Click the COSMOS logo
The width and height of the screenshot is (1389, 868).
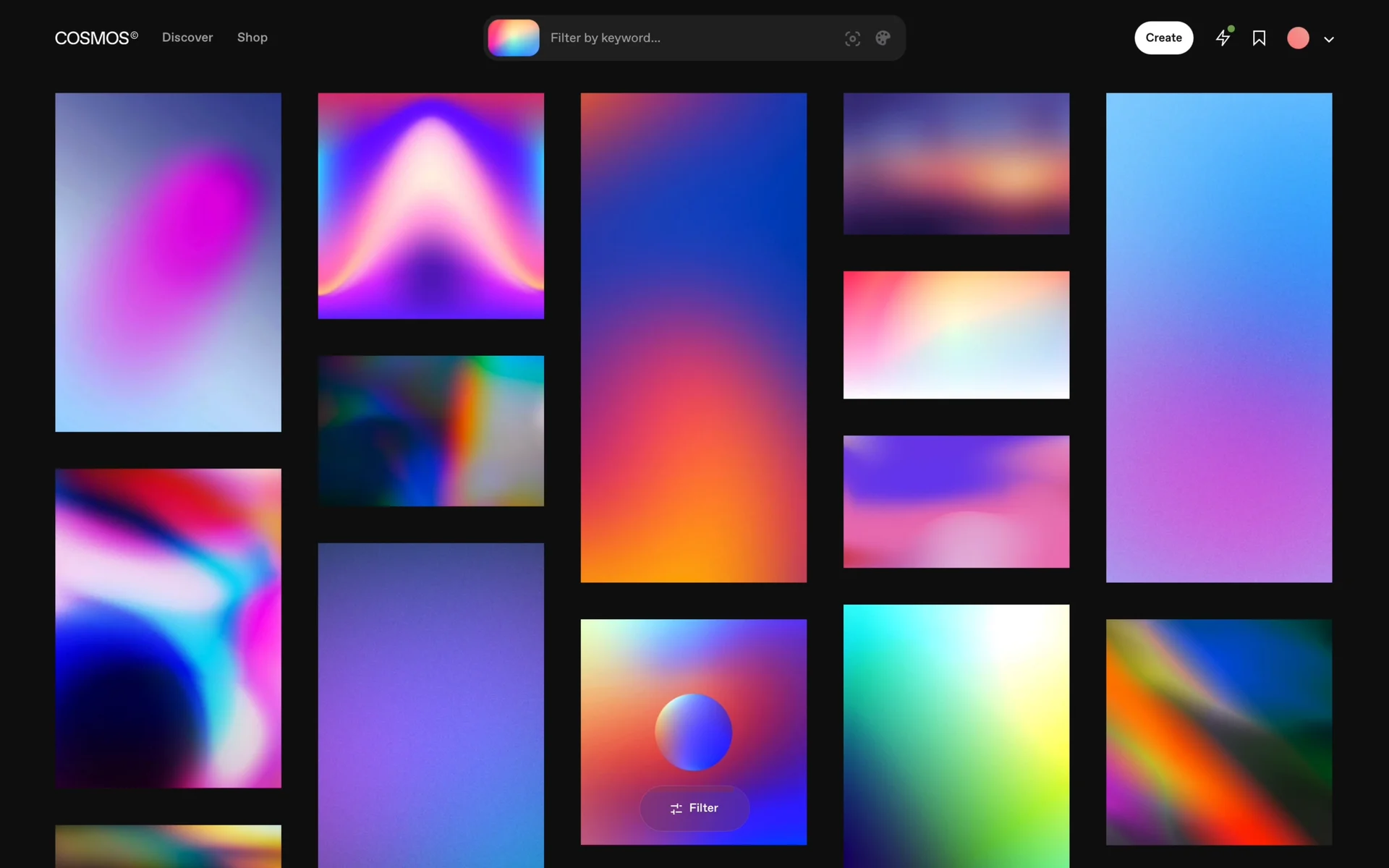pos(95,38)
